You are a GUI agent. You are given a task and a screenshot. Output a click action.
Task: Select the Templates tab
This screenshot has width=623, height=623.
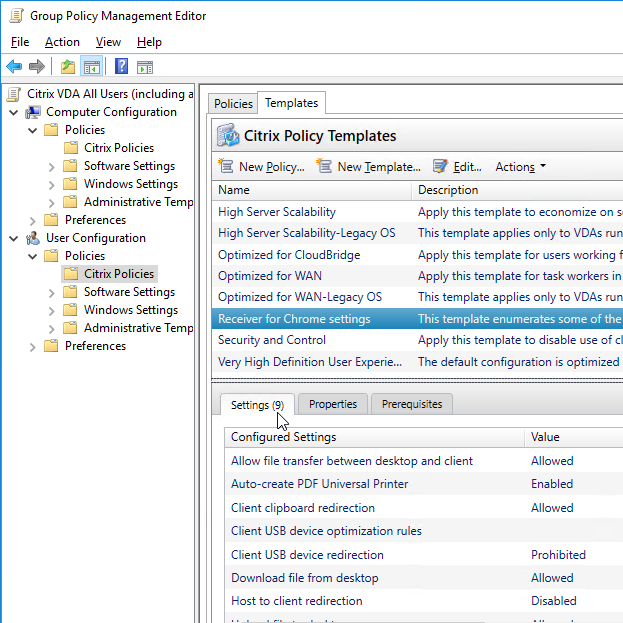(291, 103)
